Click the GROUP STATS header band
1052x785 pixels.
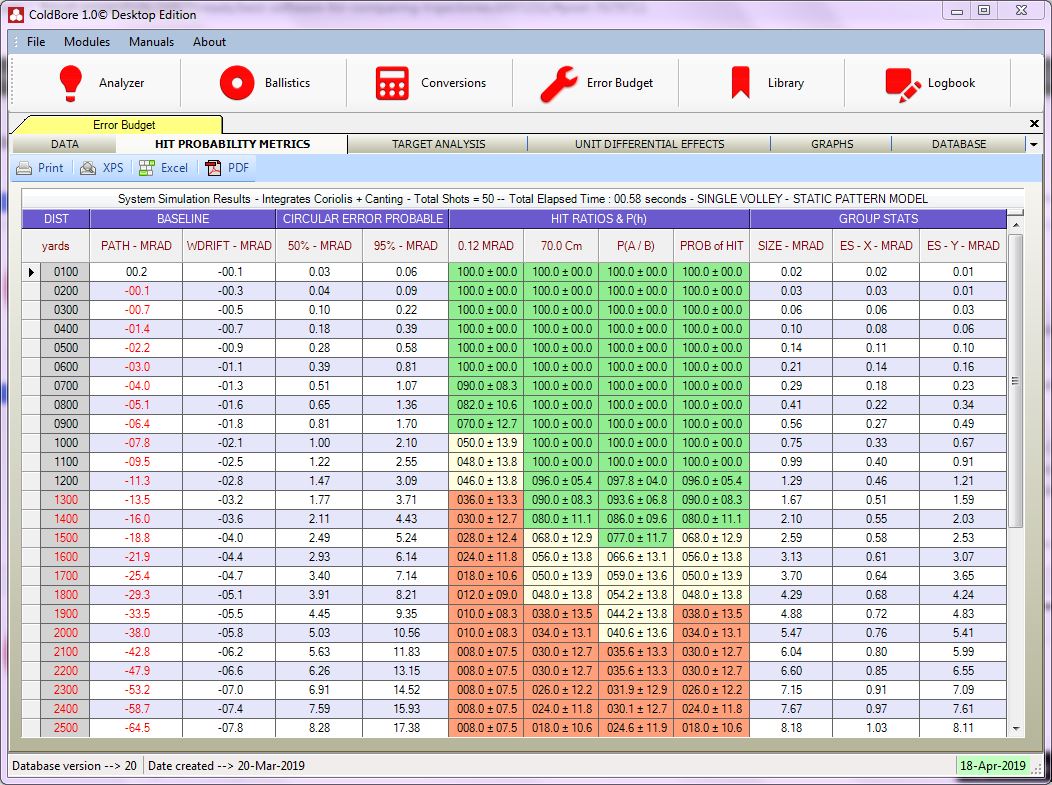pos(878,219)
